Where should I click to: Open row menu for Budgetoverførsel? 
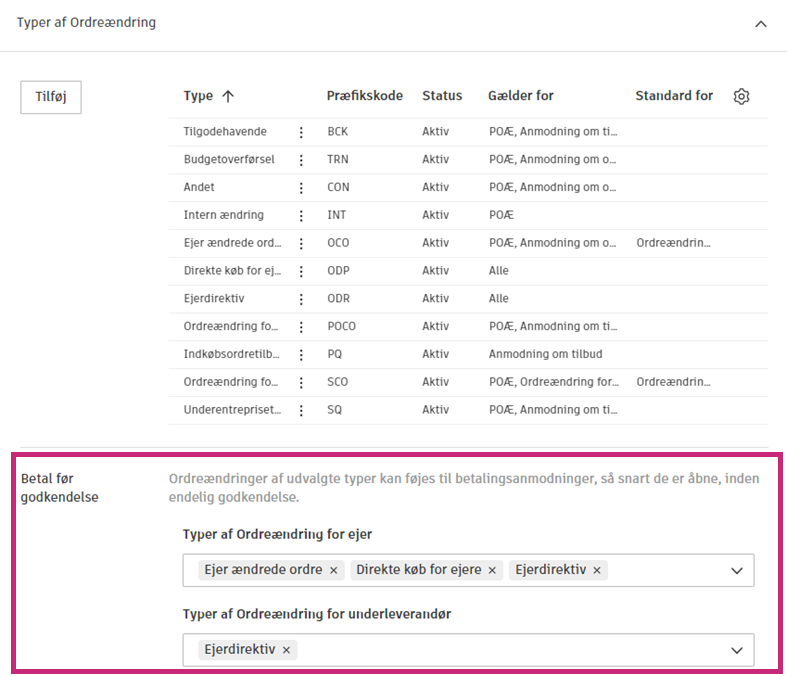301,160
